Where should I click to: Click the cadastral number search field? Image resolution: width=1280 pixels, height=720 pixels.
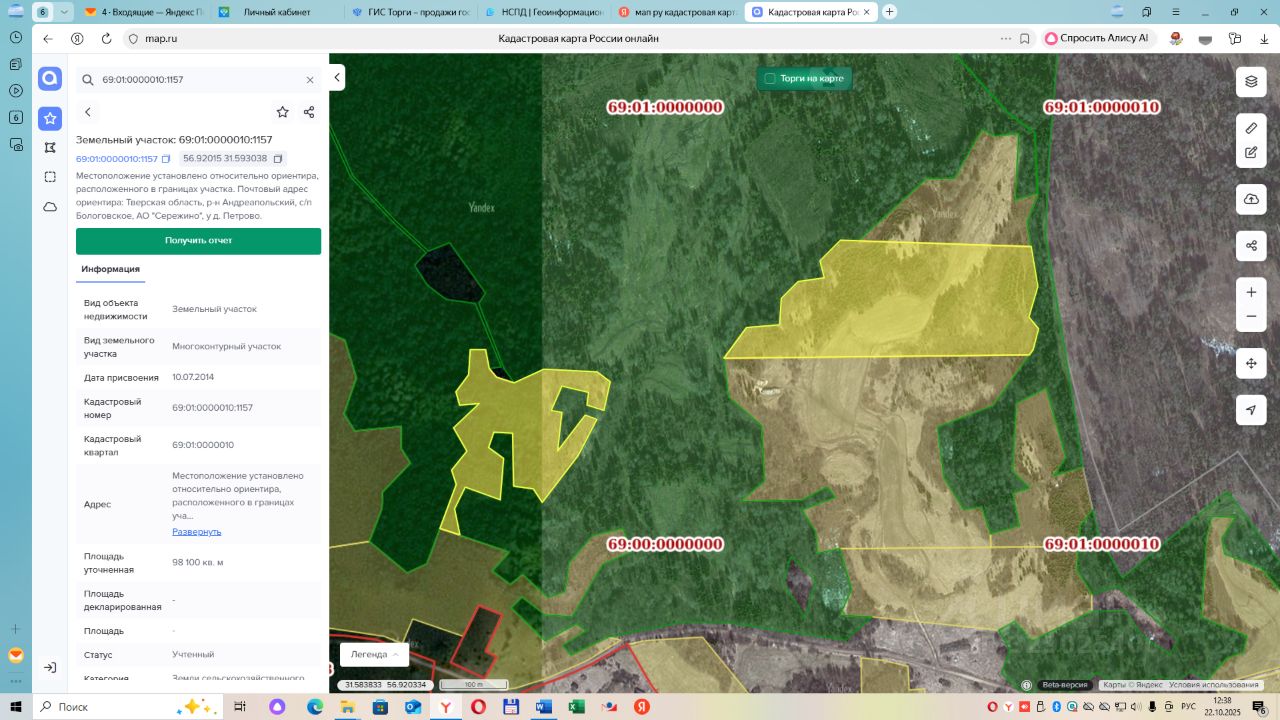click(200, 80)
